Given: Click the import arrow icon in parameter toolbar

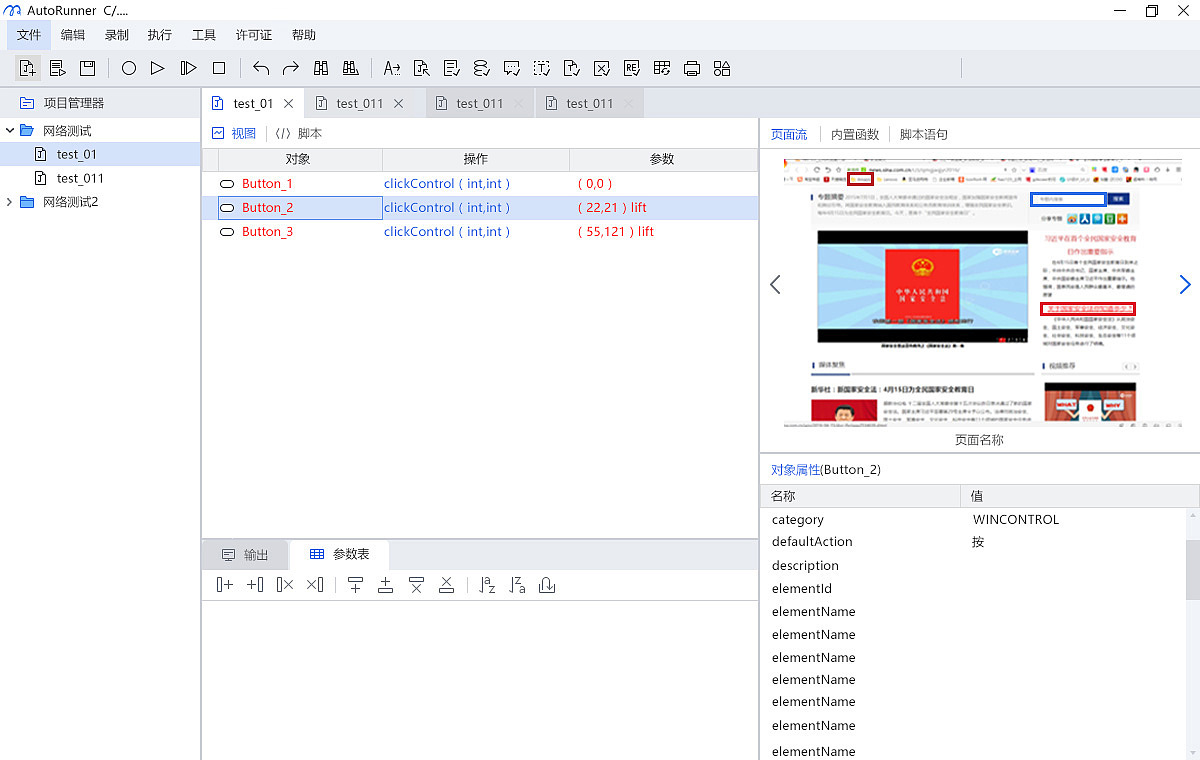Looking at the screenshot, I should [547, 585].
